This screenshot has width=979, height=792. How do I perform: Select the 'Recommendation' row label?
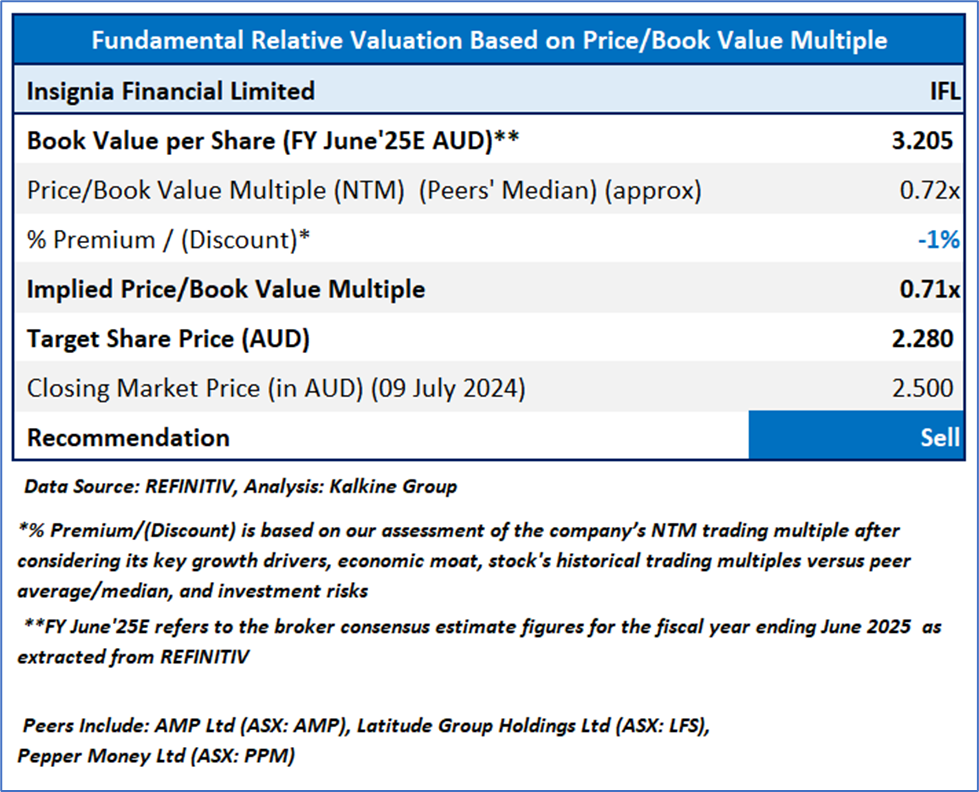tap(129, 438)
